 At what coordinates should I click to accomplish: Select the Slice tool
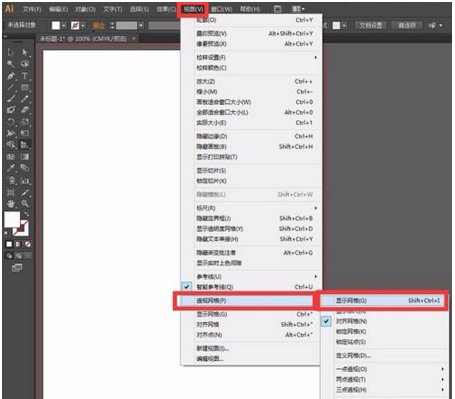coord(25,192)
